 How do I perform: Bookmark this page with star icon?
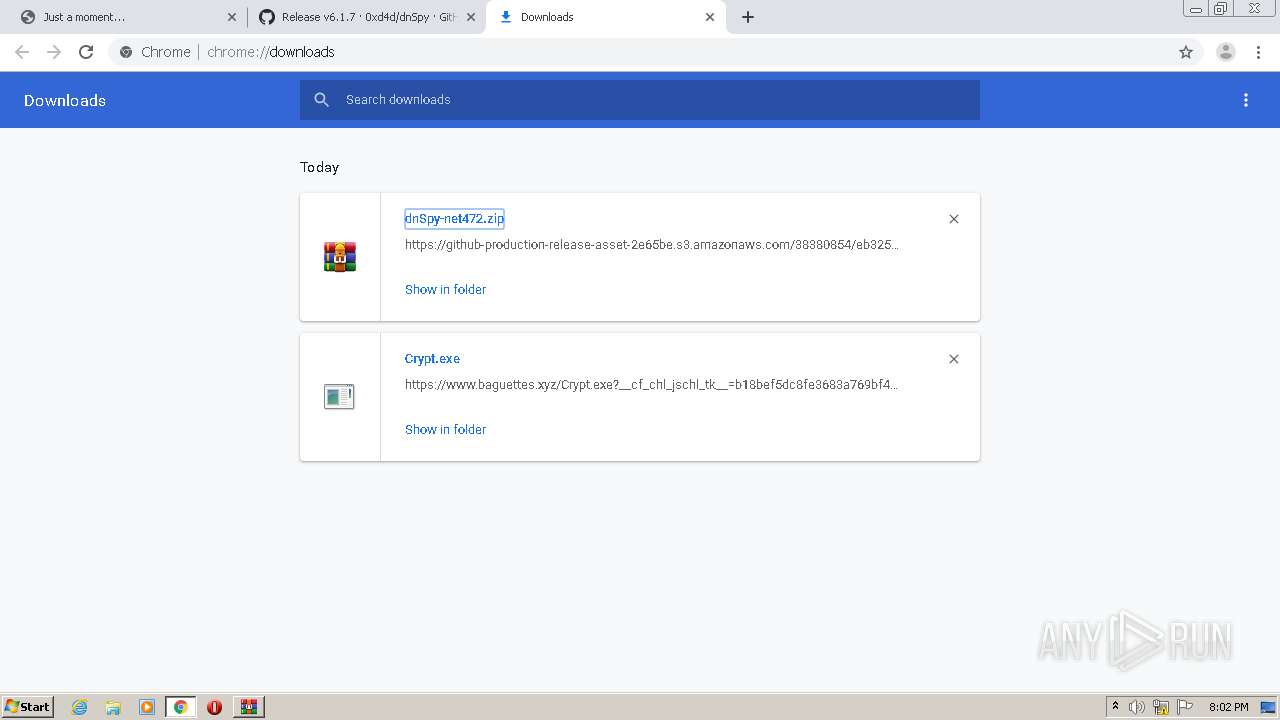1186,52
